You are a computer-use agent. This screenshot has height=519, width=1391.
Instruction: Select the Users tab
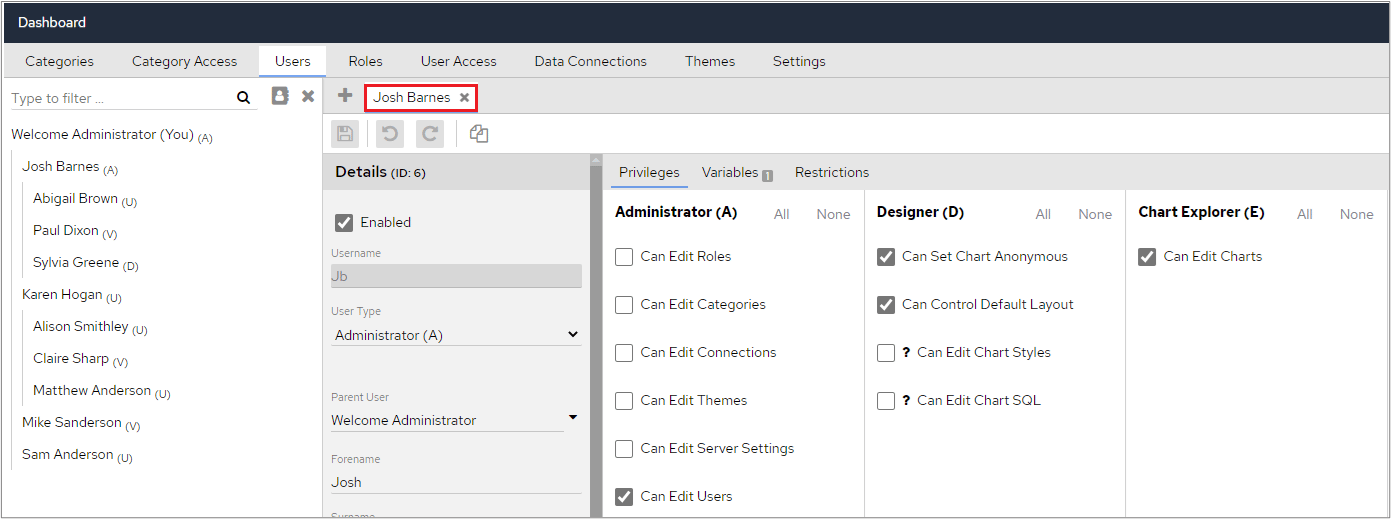(292, 61)
